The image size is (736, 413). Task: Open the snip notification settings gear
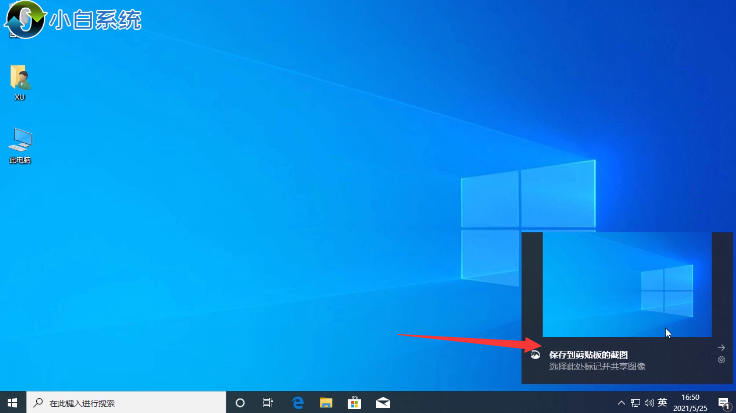722,359
